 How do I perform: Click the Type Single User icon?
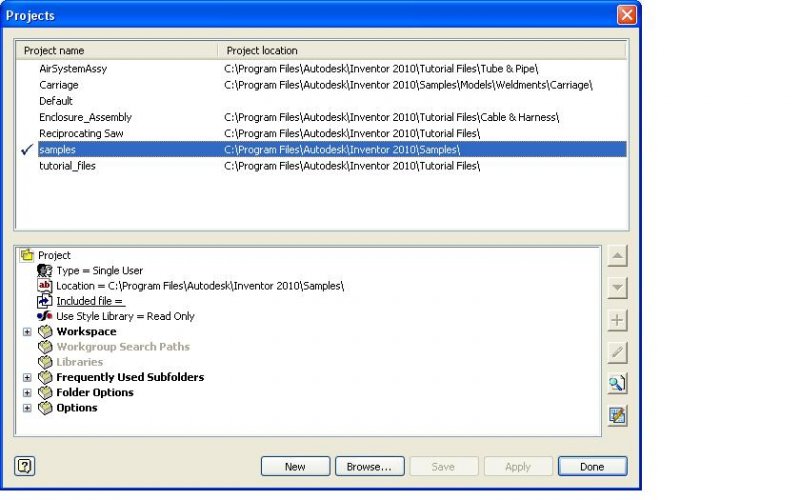click(44, 270)
